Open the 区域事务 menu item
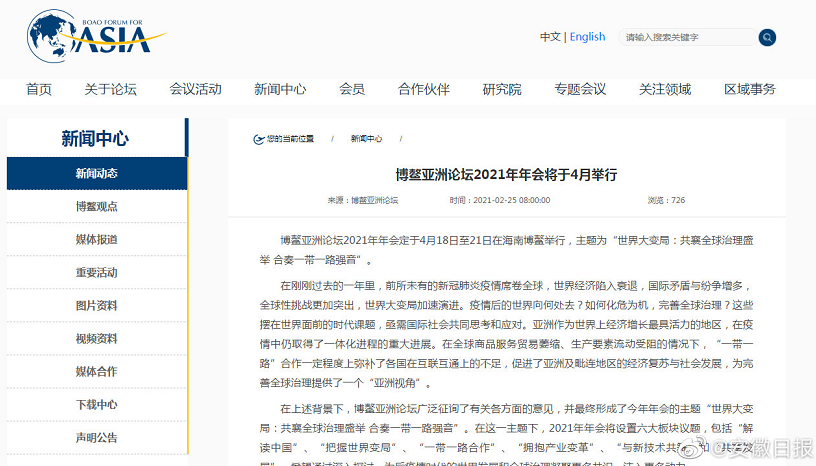 pos(749,89)
